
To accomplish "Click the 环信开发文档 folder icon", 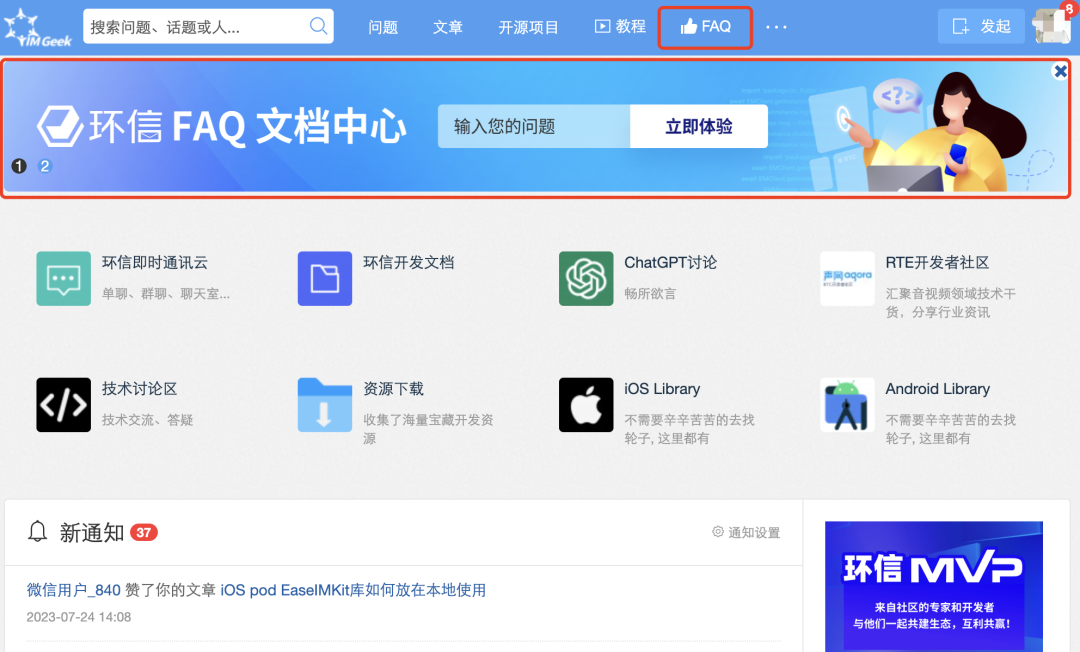I will click(x=324, y=278).
